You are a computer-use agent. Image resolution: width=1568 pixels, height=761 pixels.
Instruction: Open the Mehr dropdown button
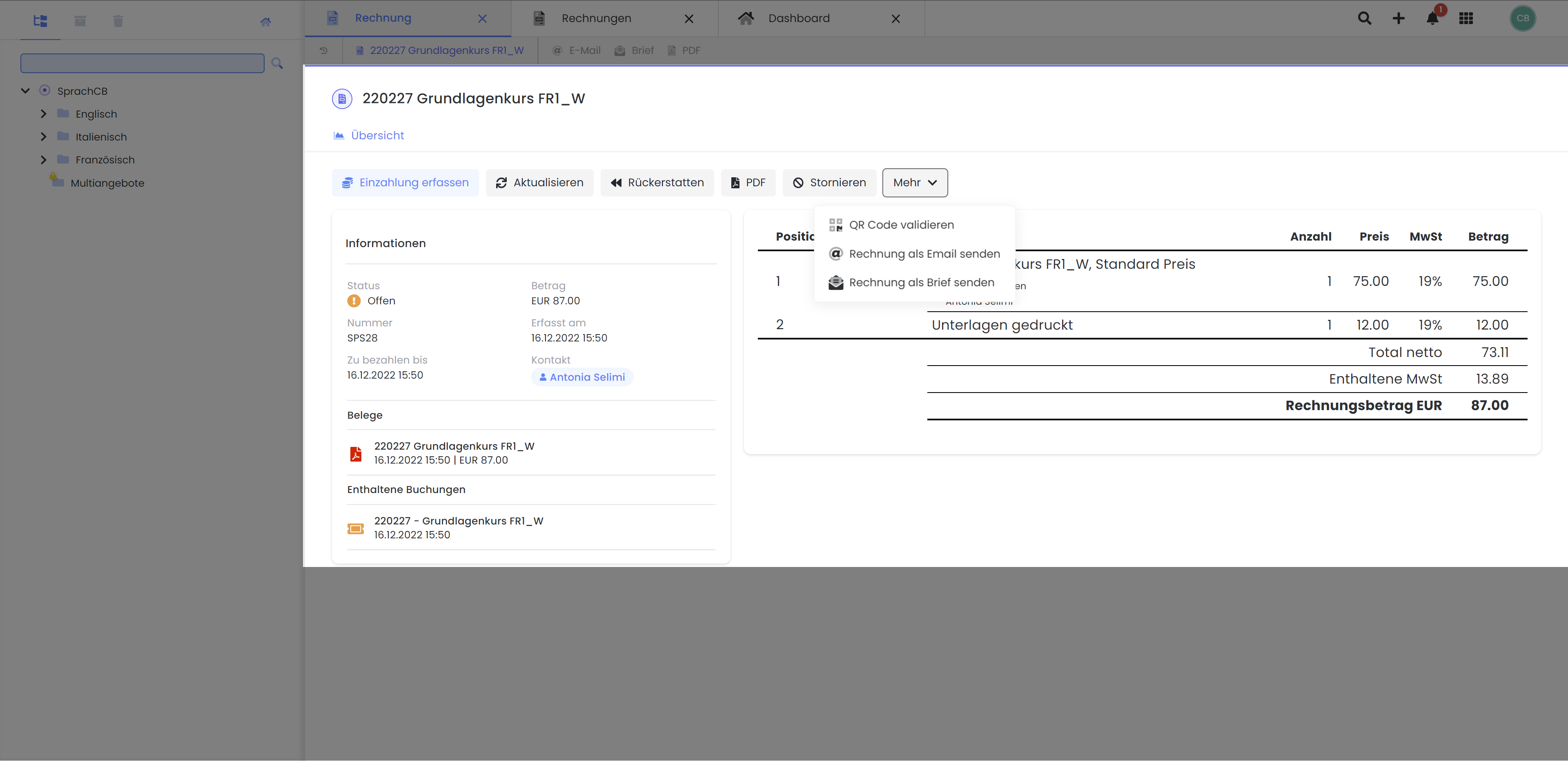click(x=915, y=183)
